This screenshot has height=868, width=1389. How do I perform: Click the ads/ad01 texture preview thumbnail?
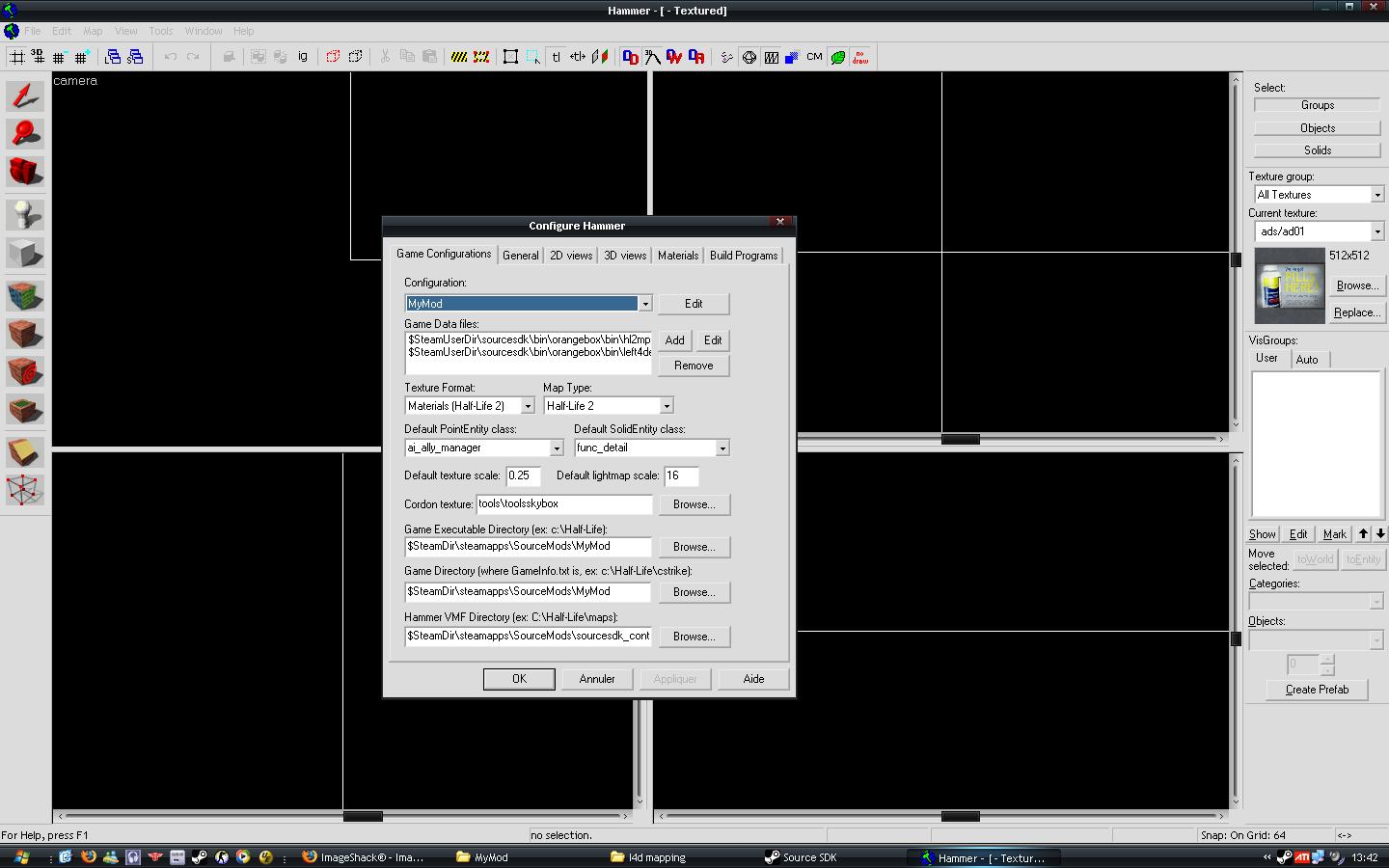1289,285
